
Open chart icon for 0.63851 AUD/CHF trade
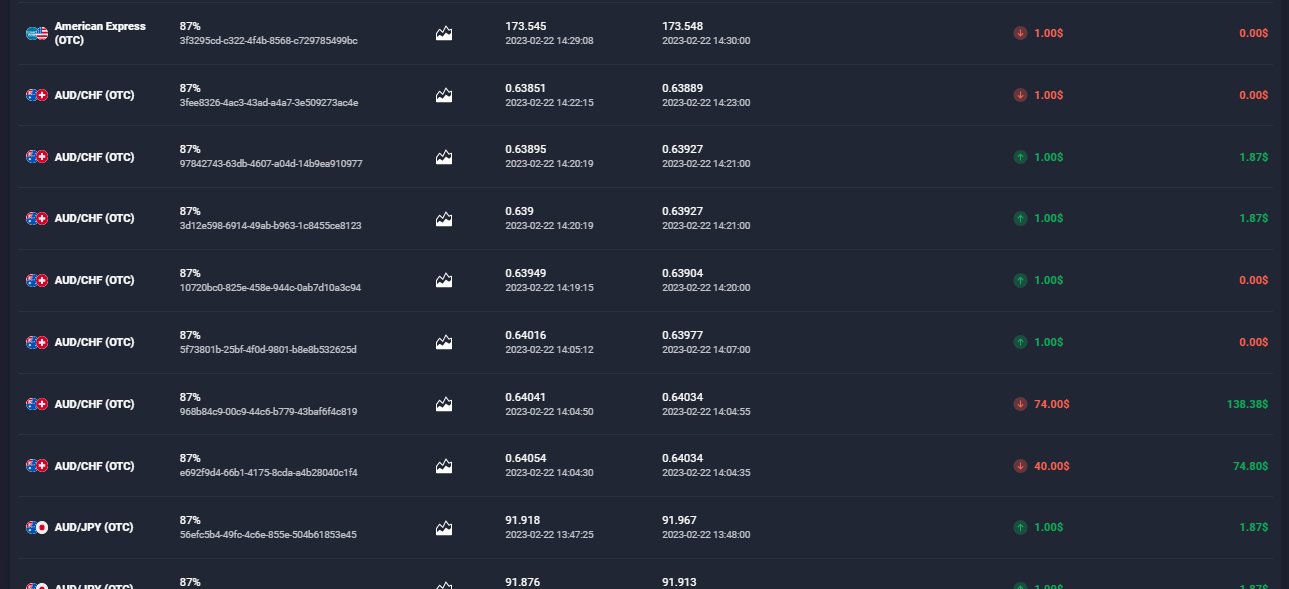pyautogui.click(x=444, y=95)
